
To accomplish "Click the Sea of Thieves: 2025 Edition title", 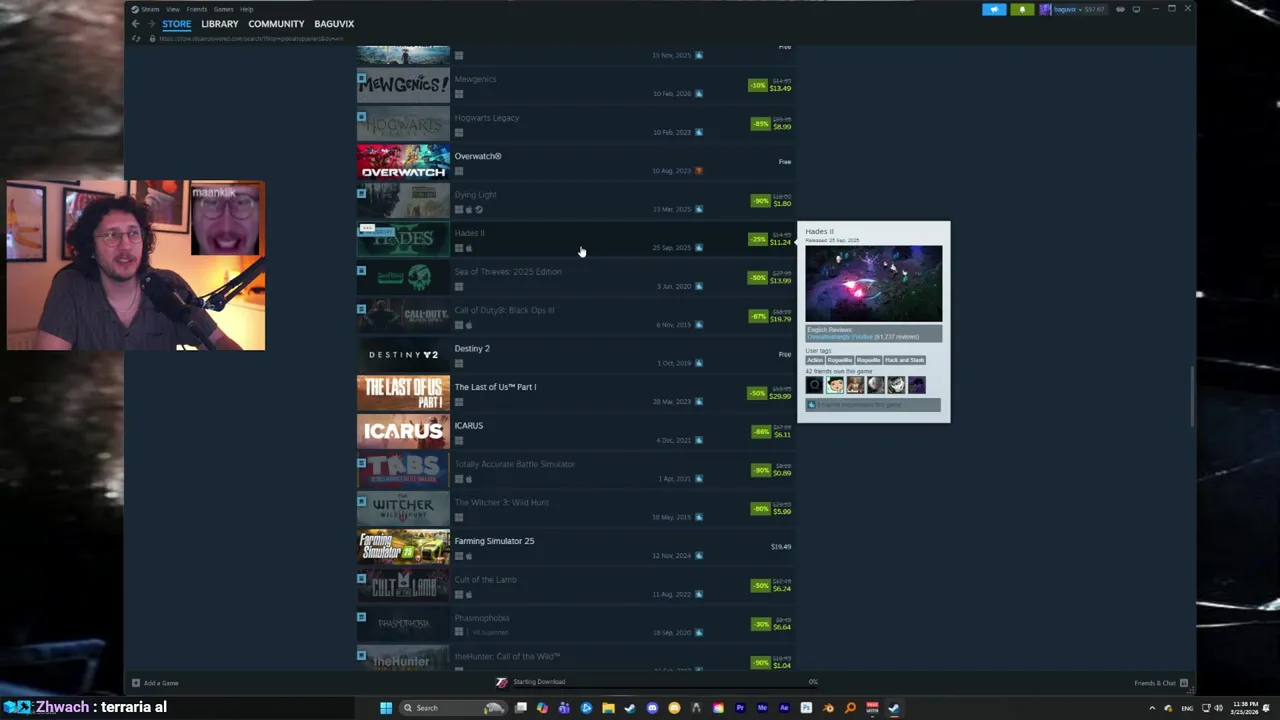I will 508,272.
